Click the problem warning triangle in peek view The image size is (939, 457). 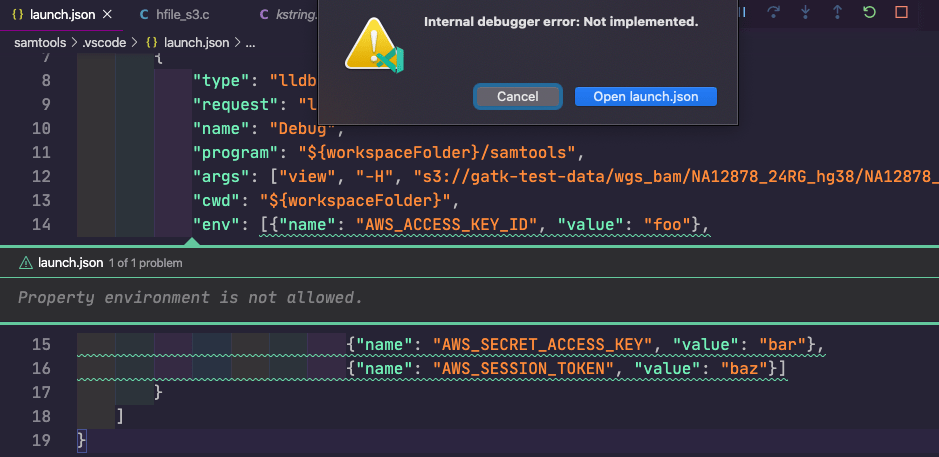pyautogui.click(x=25, y=263)
